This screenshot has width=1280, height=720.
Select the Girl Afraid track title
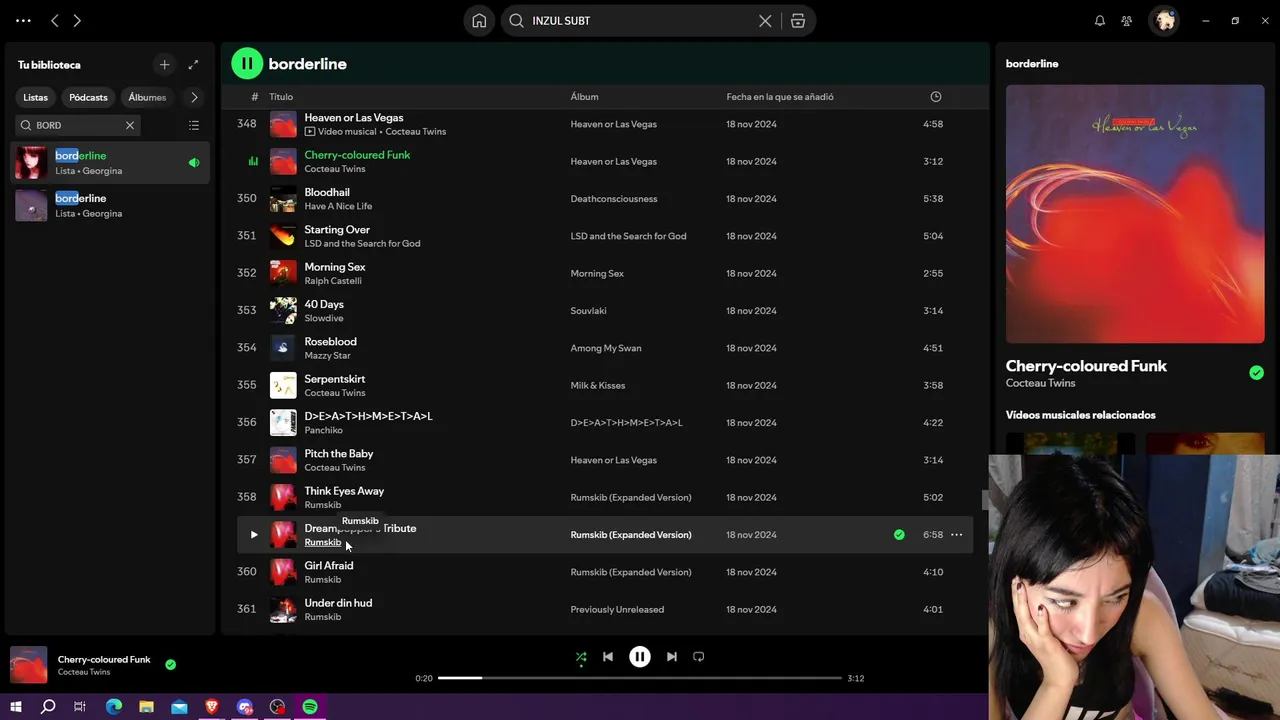(x=329, y=566)
